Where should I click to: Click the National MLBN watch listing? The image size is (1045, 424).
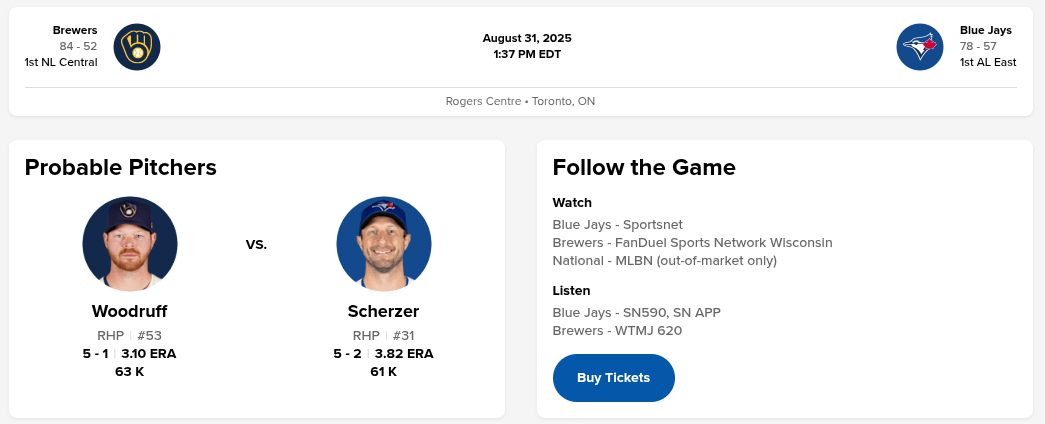664,261
